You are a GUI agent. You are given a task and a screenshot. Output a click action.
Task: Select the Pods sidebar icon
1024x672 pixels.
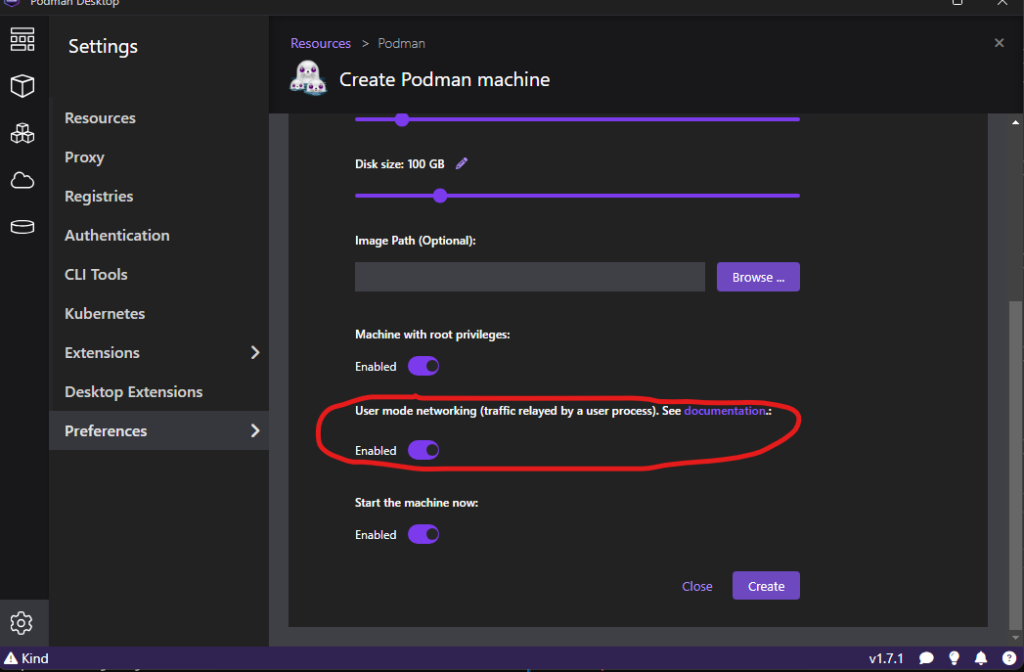[23, 133]
